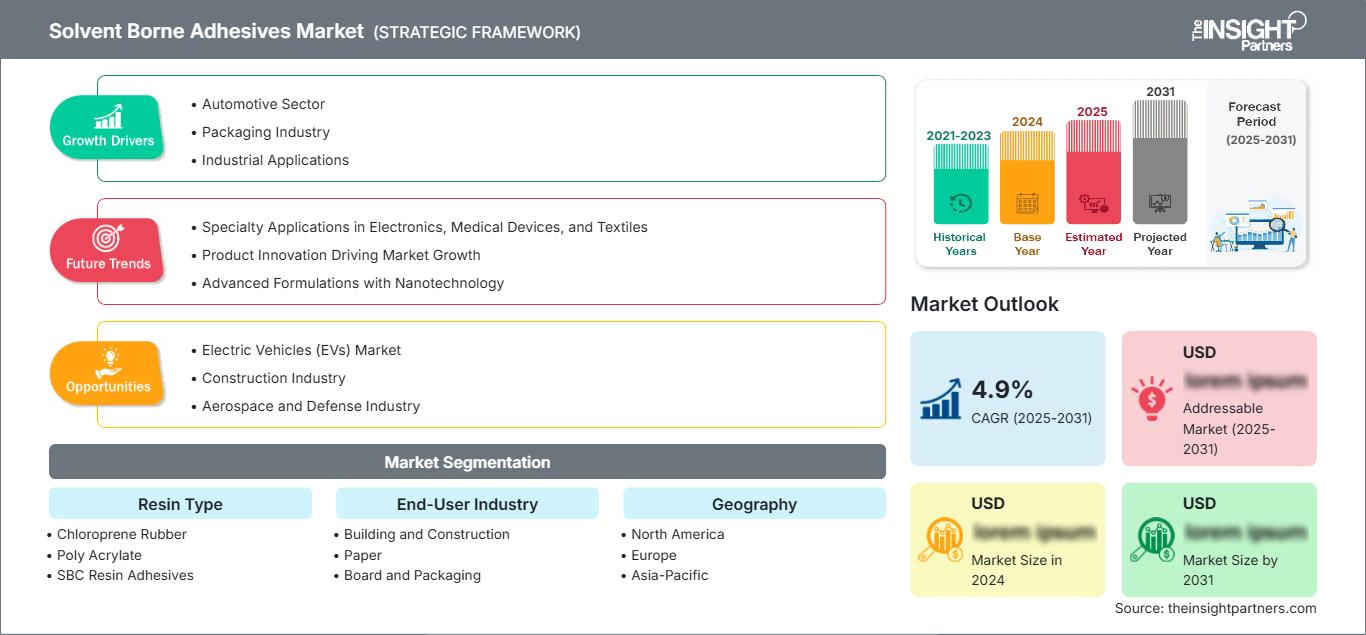Image resolution: width=1366 pixels, height=635 pixels.
Task: Click the Historical Years clock icon
Action: click(960, 203)
